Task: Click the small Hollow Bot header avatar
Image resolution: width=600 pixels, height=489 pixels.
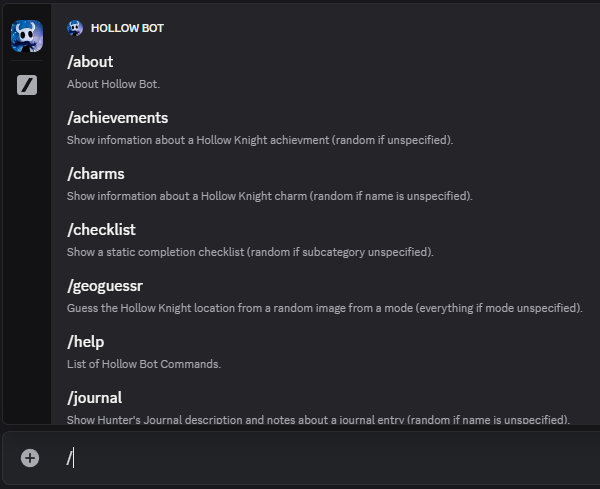Action: coord(75,28)
